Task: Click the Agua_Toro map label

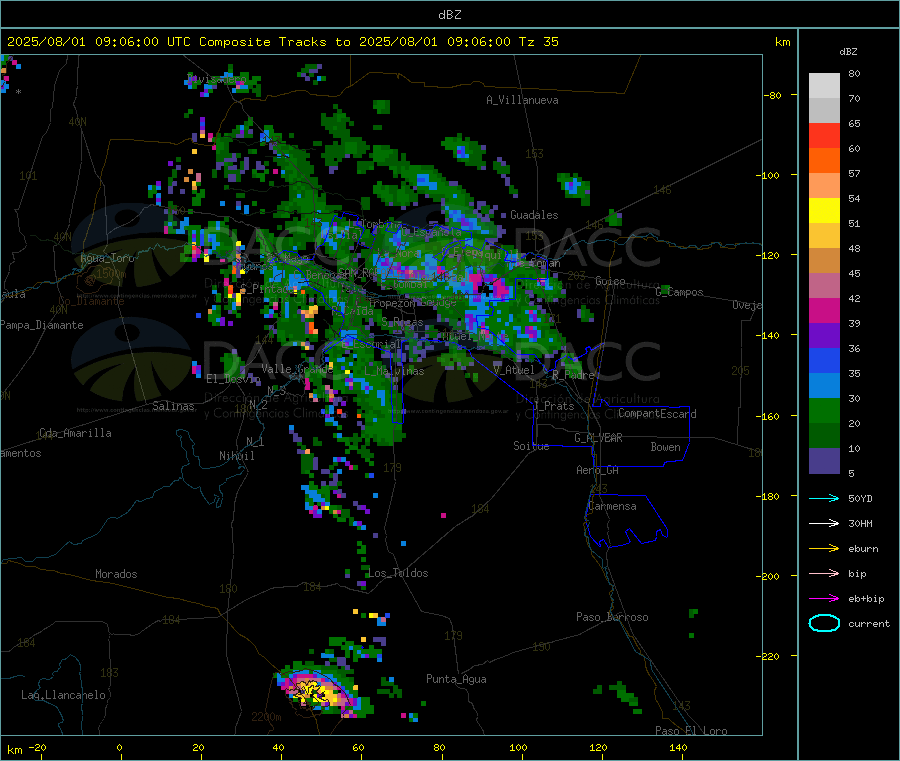Action: (x=107, y=258)
